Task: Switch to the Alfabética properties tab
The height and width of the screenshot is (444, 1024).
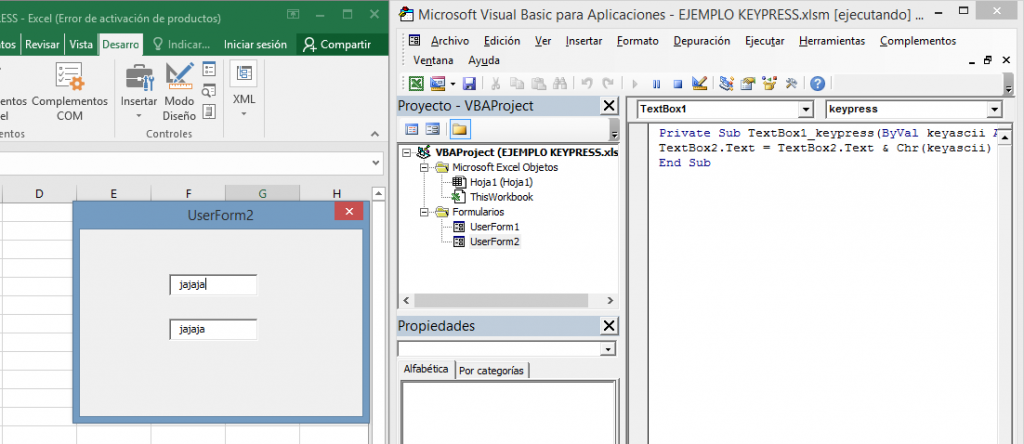Action: 426,369
